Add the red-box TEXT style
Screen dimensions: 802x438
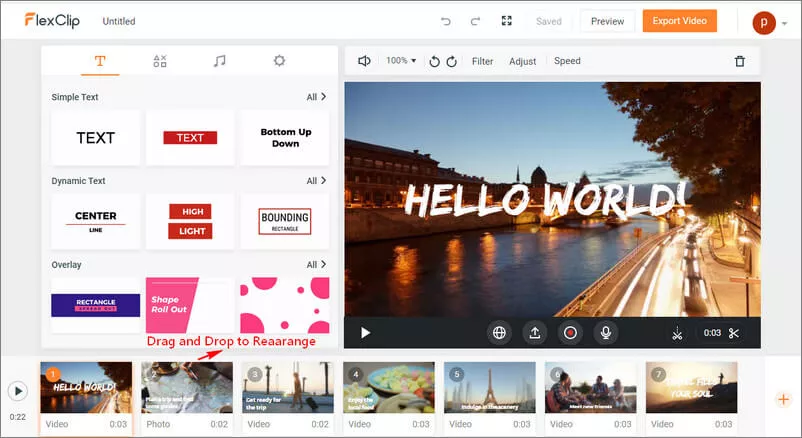[190, 138]
